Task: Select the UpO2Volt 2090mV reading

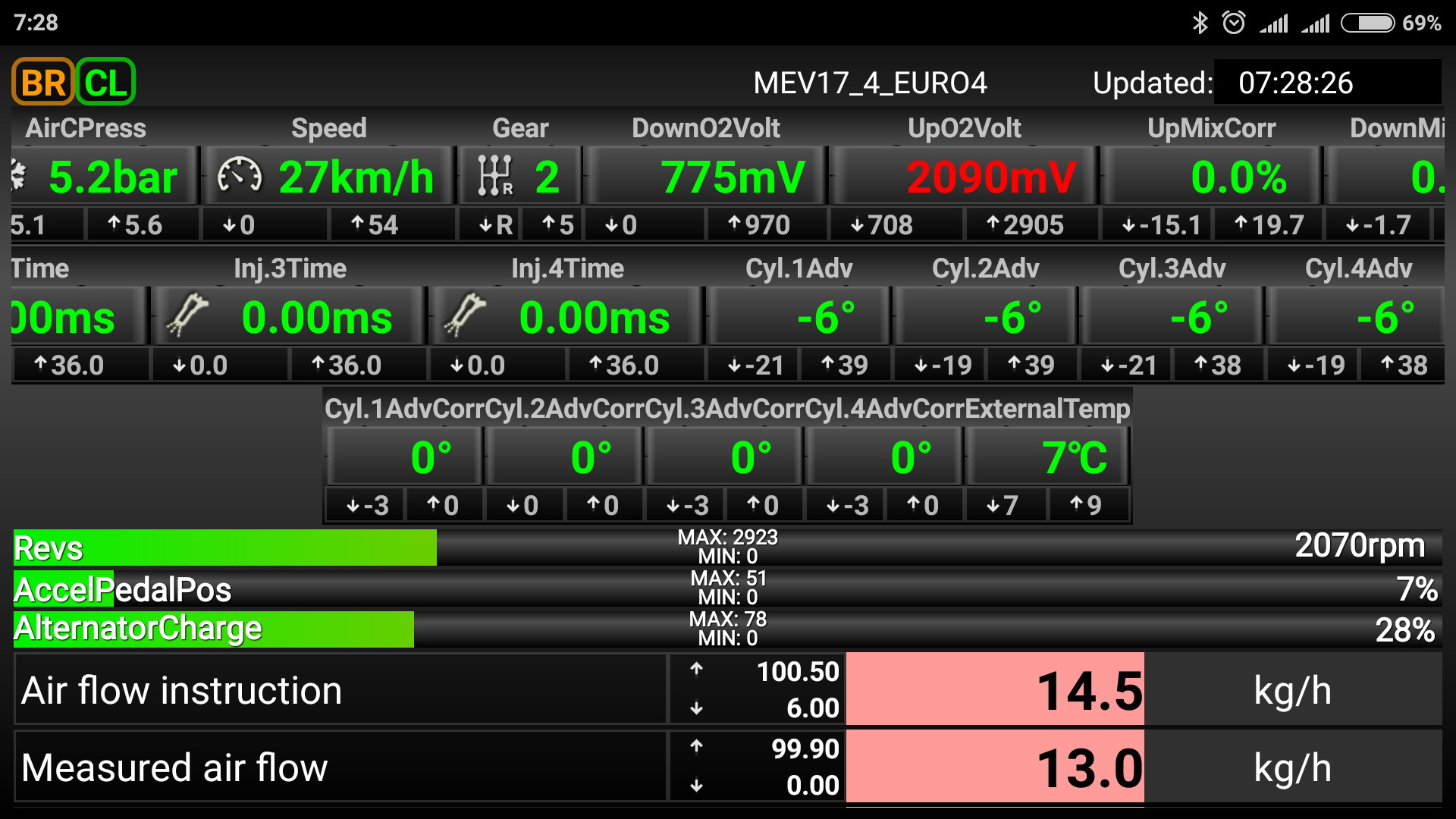Action: (990, 177)
